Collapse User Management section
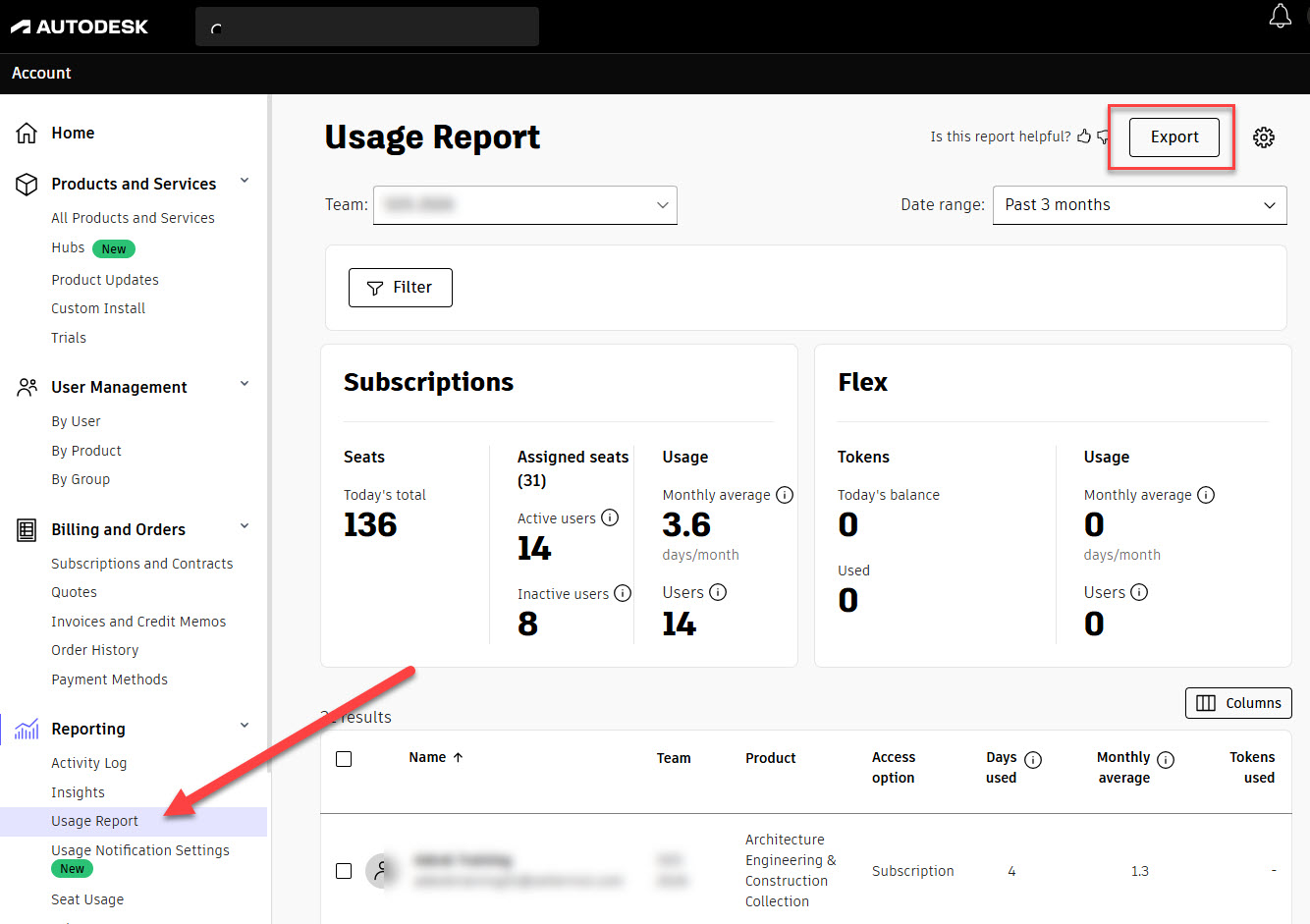 245,384
